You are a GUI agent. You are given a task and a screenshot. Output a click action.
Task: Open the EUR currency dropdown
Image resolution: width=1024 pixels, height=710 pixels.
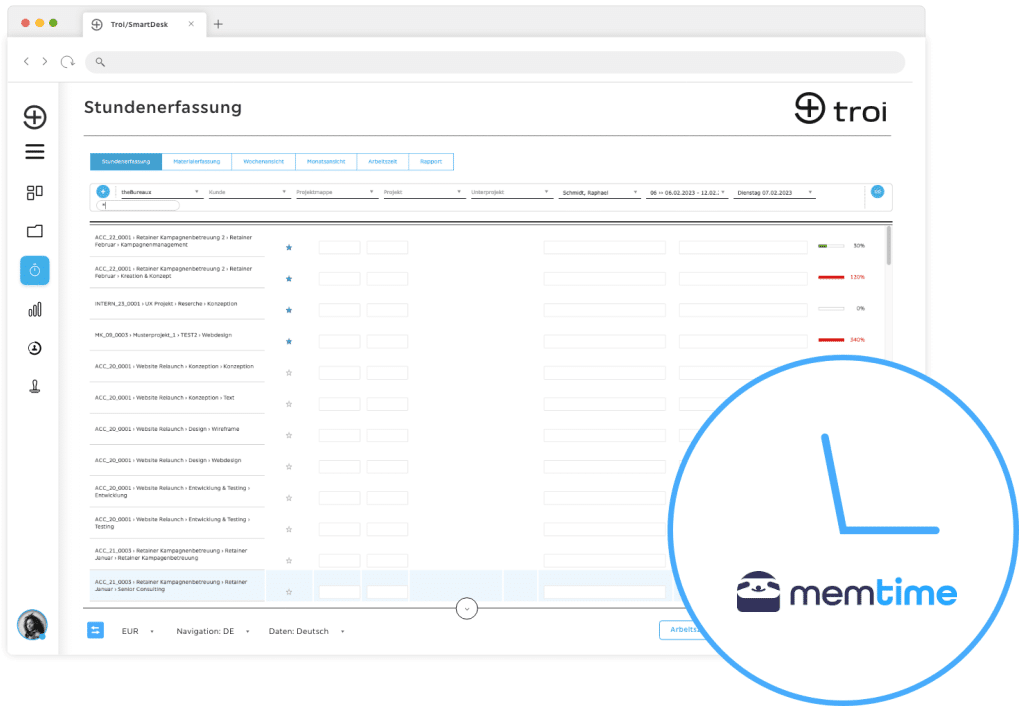(x=137, y=631)
